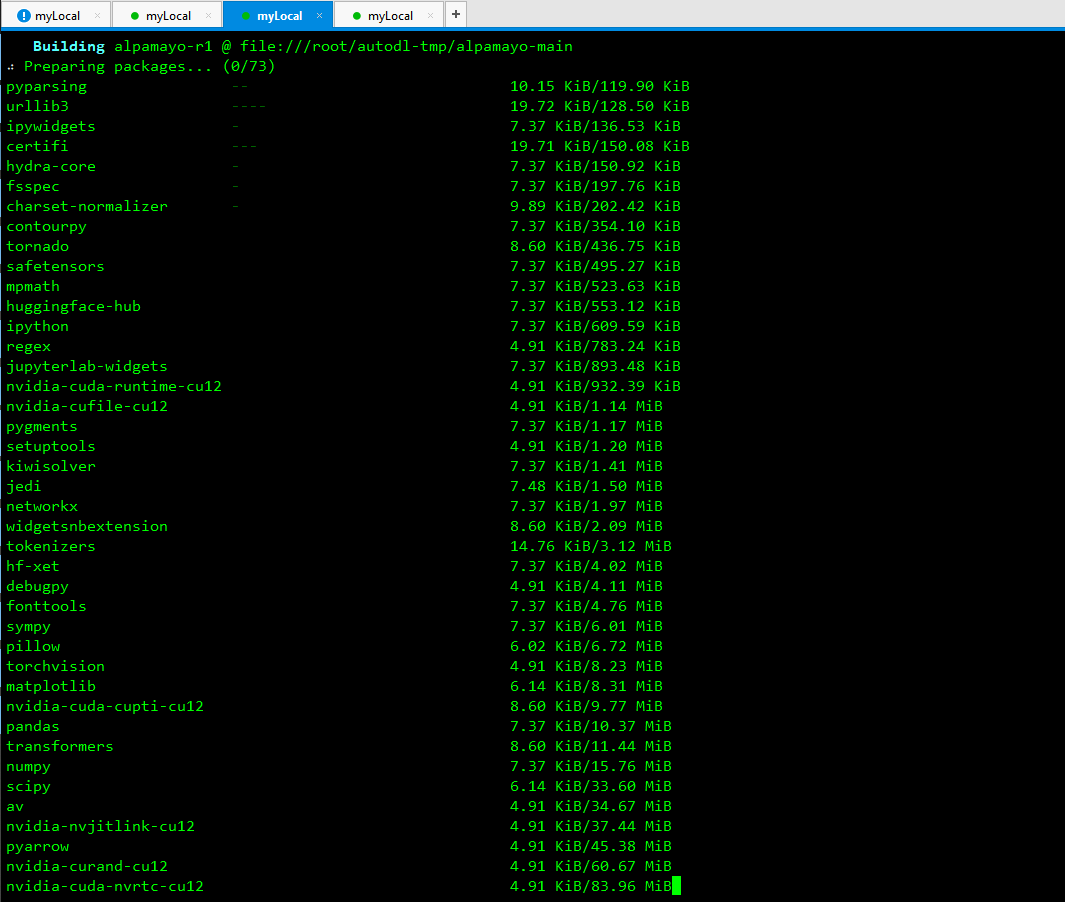Click the 'Building' word in terminal output
This screenshot has height=902, width=1065.
click(x=69, y=46)
